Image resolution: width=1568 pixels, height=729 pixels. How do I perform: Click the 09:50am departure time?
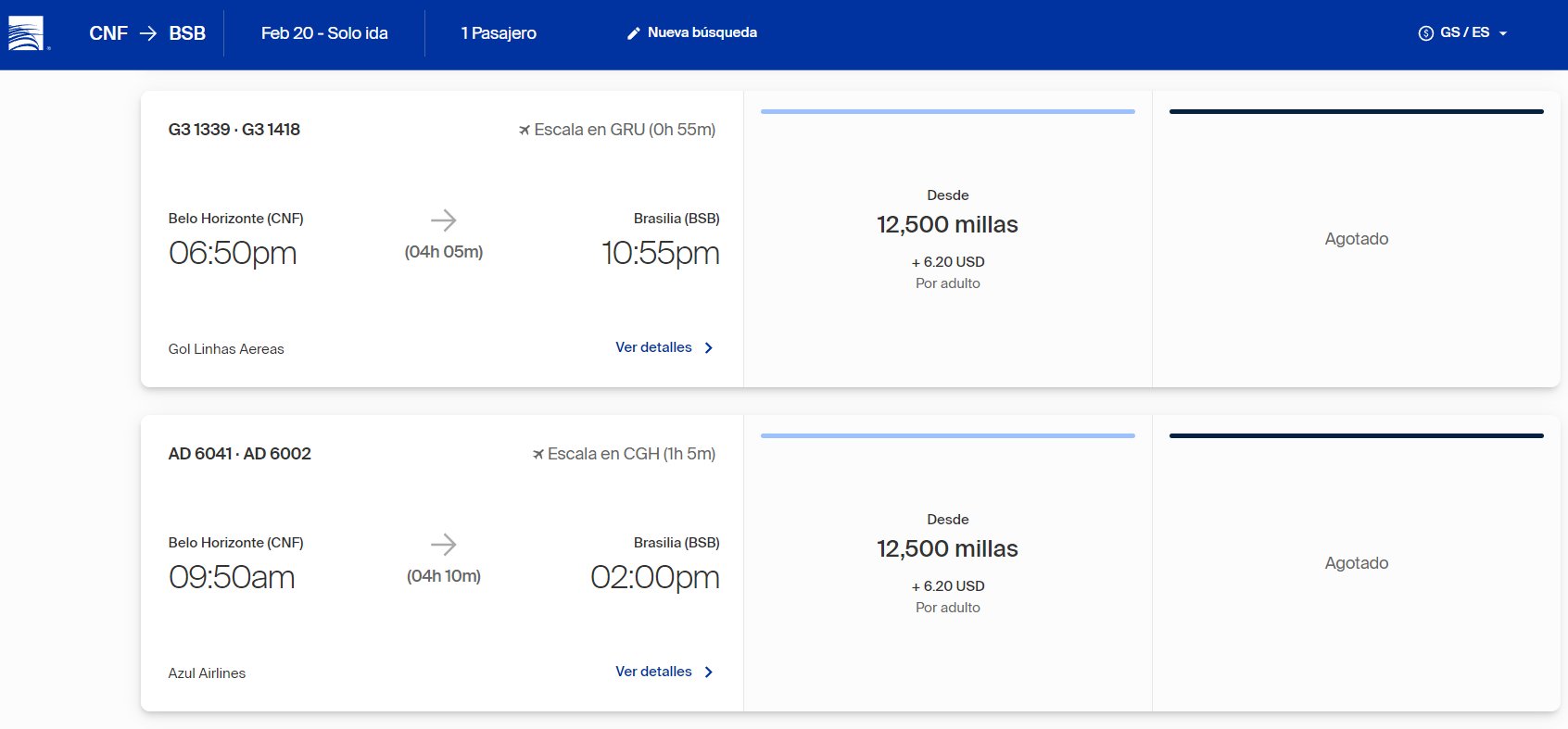coord(232,577)
